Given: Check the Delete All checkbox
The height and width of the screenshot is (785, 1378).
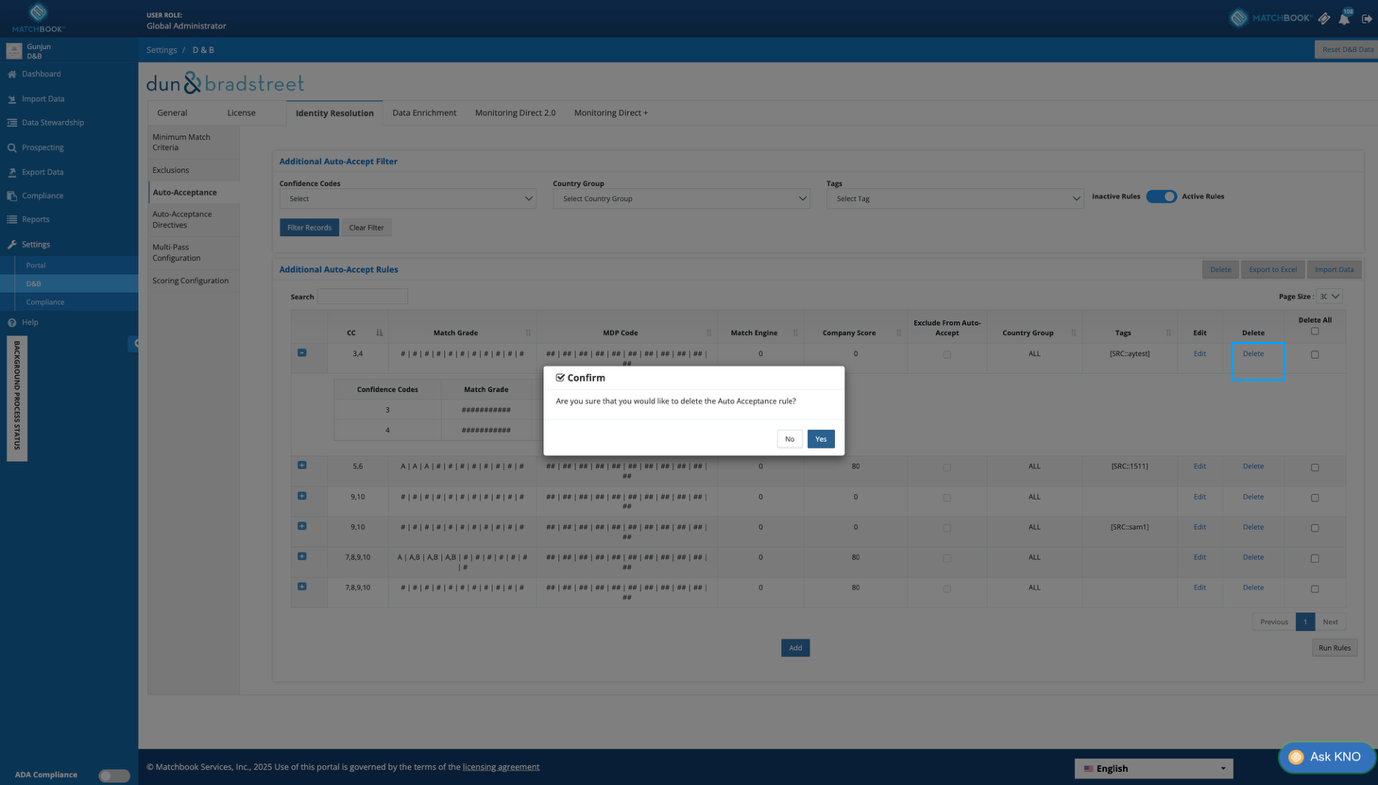Looking at the screenshot, I should pyautogui.click(x=1315, y=331).
